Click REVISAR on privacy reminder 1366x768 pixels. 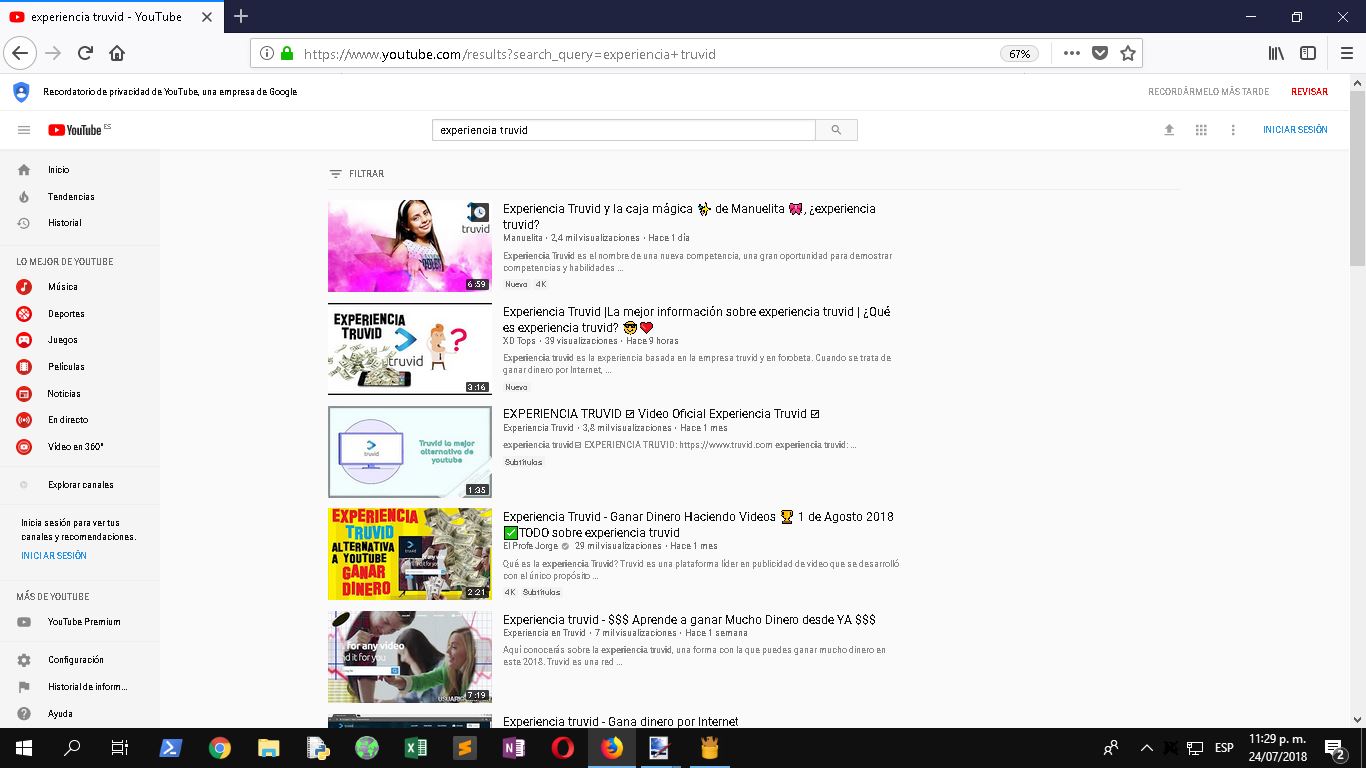click(x=1309, y=92)
